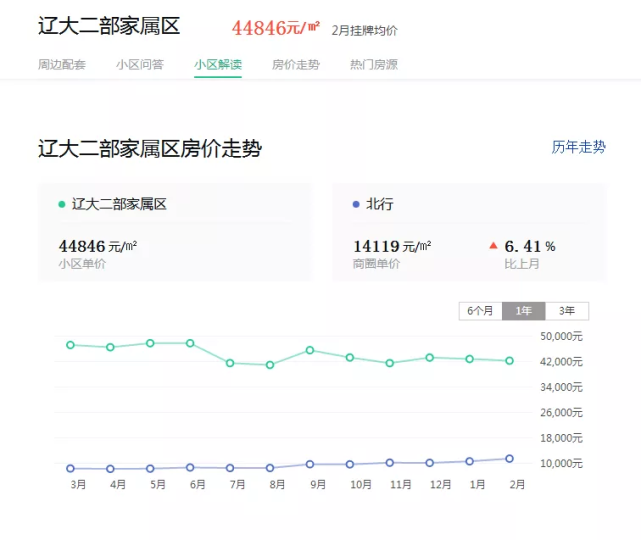Click the 北行 legend card title
Screen dimensions: 641x540
tap(380, 204)
